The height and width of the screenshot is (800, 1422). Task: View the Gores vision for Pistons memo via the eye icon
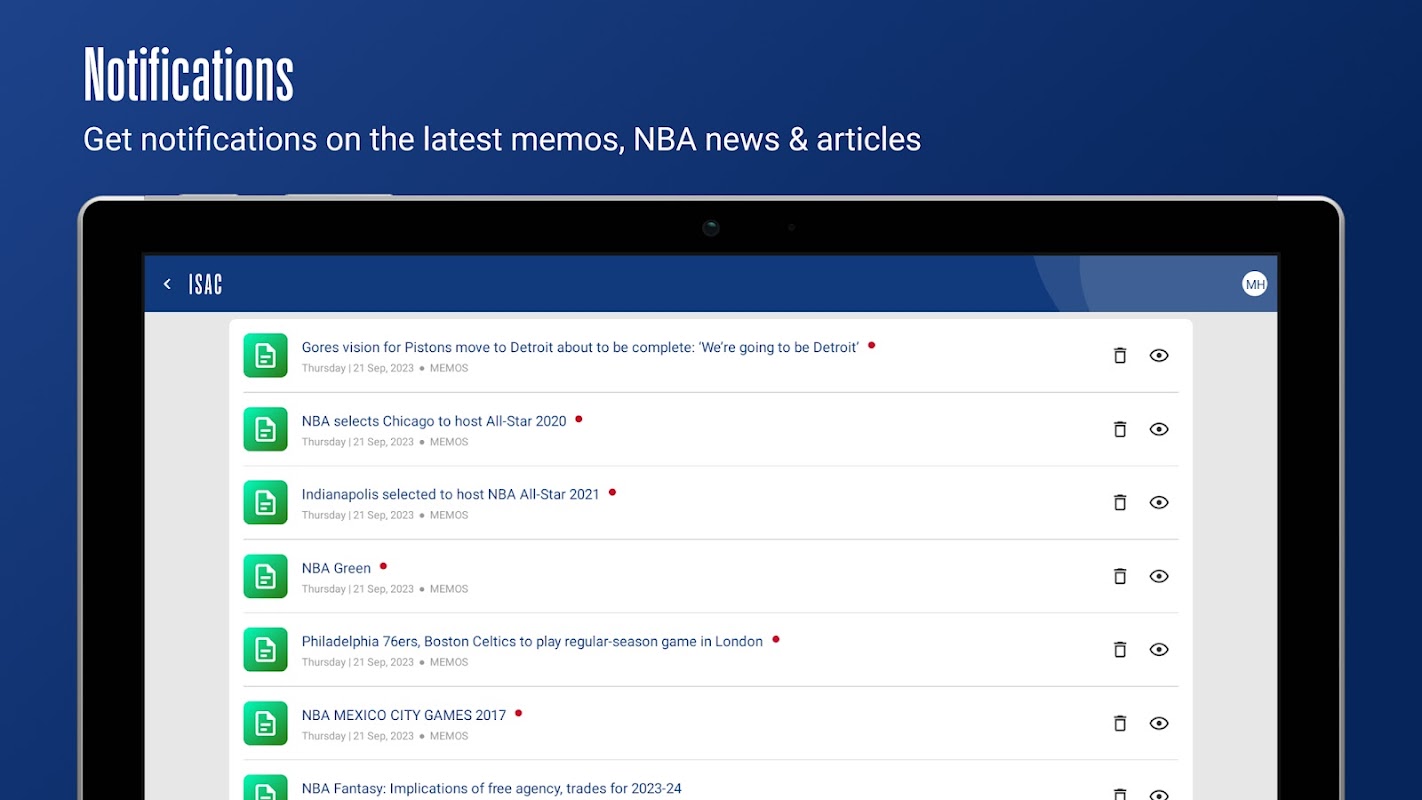[x=1159, y=355]
